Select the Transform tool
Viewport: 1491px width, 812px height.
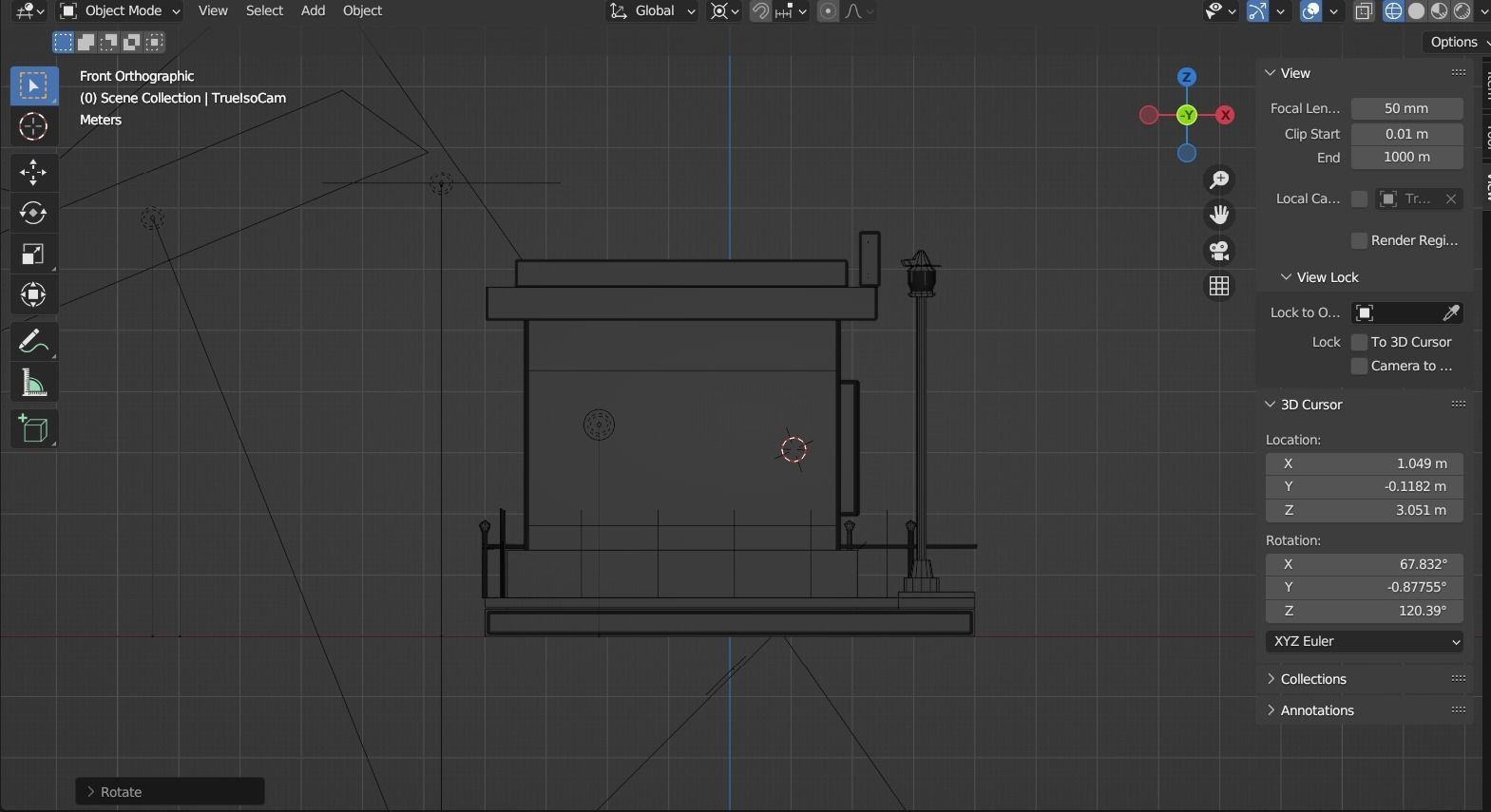click(33, 294)
